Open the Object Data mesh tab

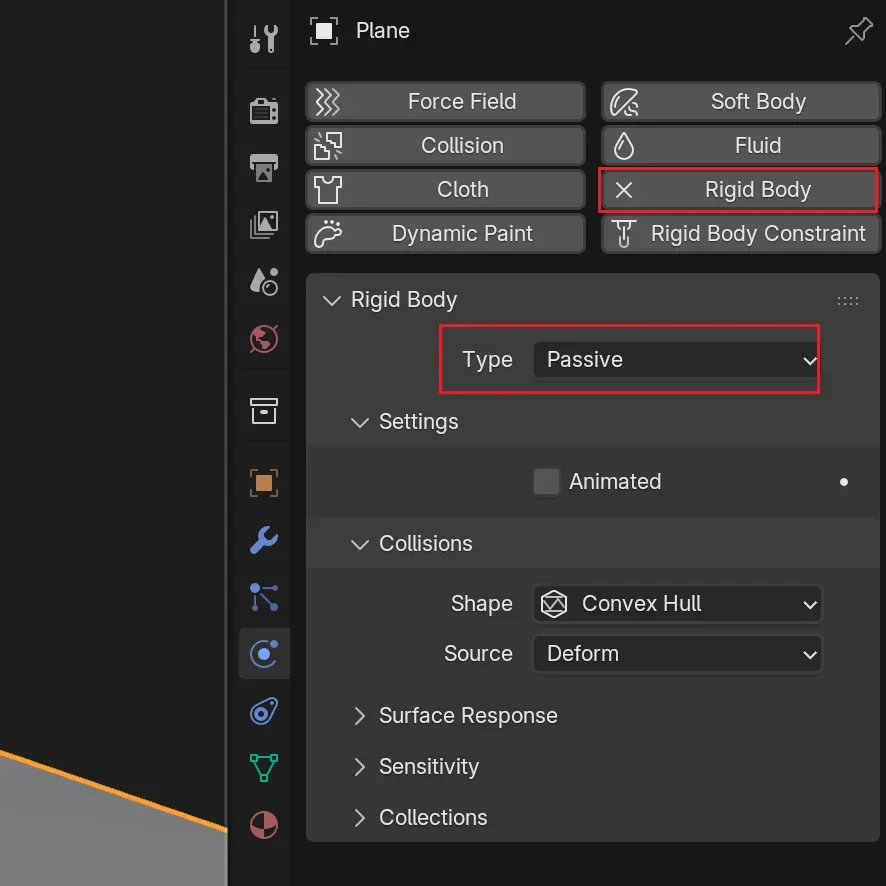[264, 767]
